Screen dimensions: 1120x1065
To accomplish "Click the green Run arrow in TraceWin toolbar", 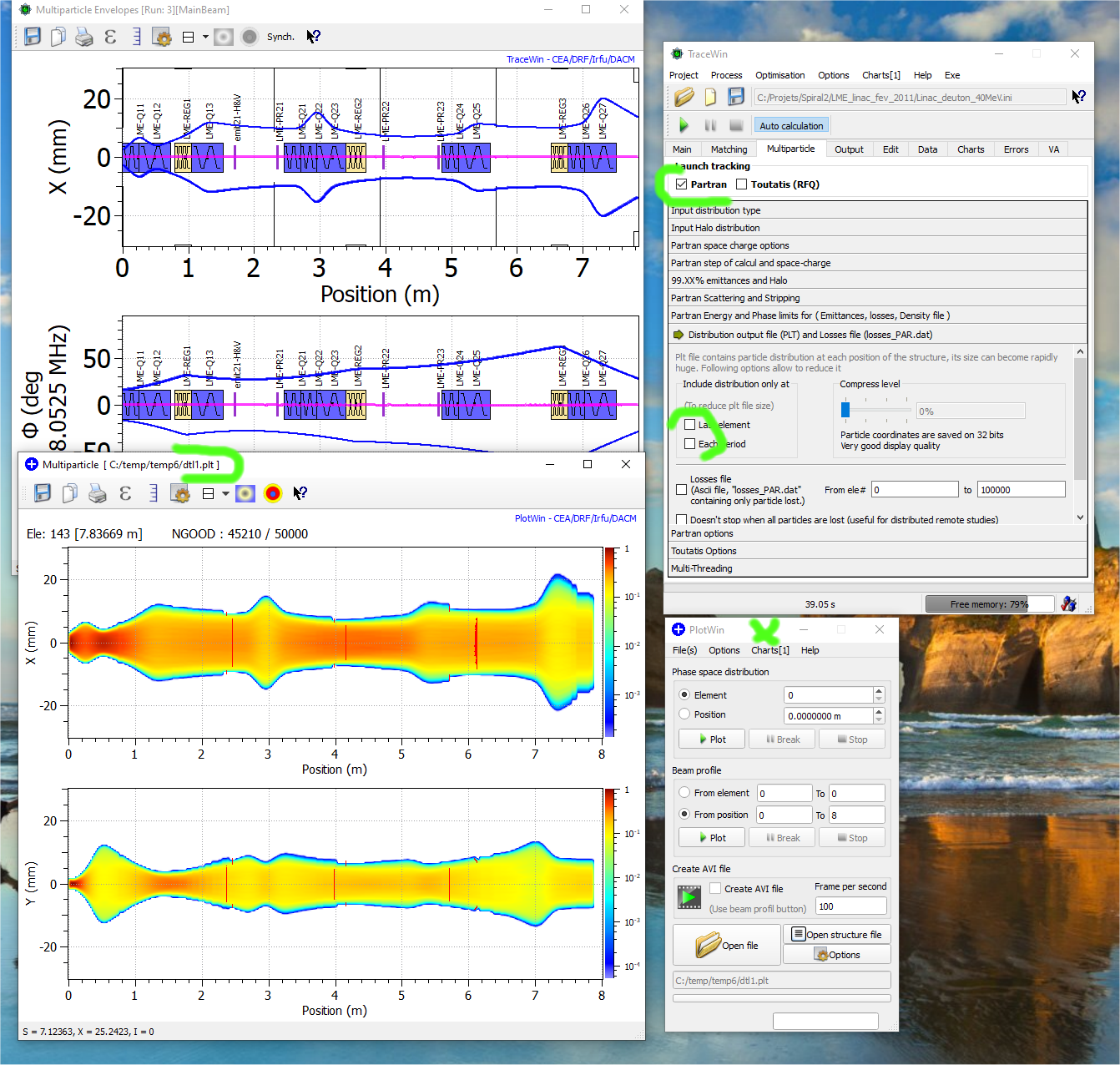I will tap(684, 125).
